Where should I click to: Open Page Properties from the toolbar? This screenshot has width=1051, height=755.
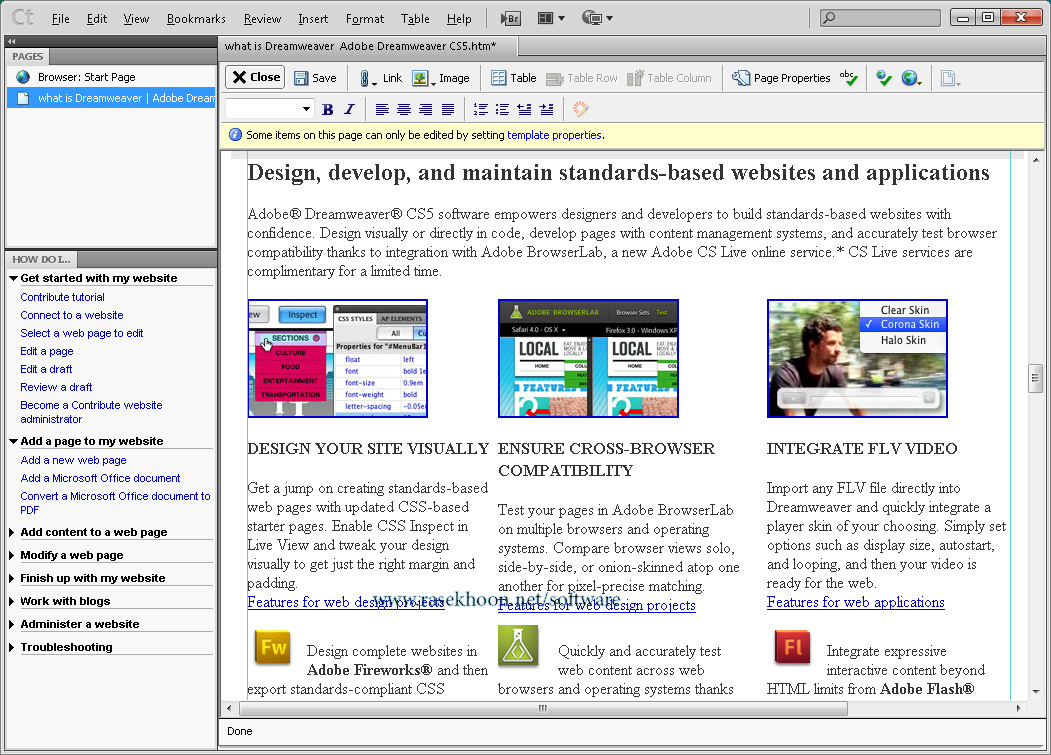pos(781,78)
